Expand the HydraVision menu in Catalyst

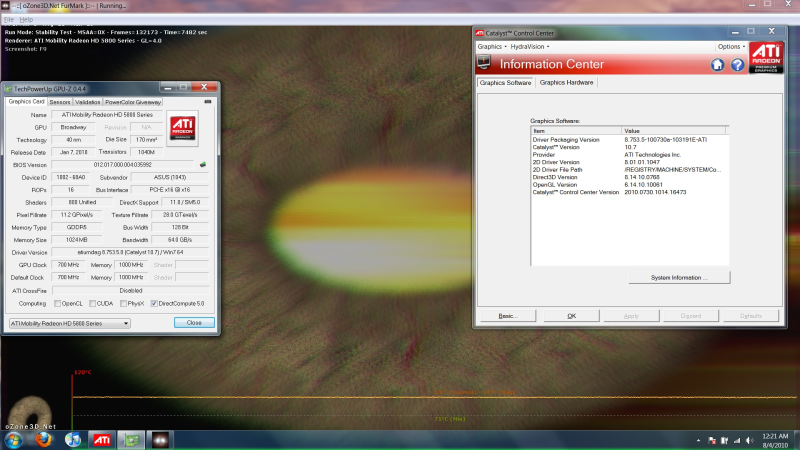530,46
